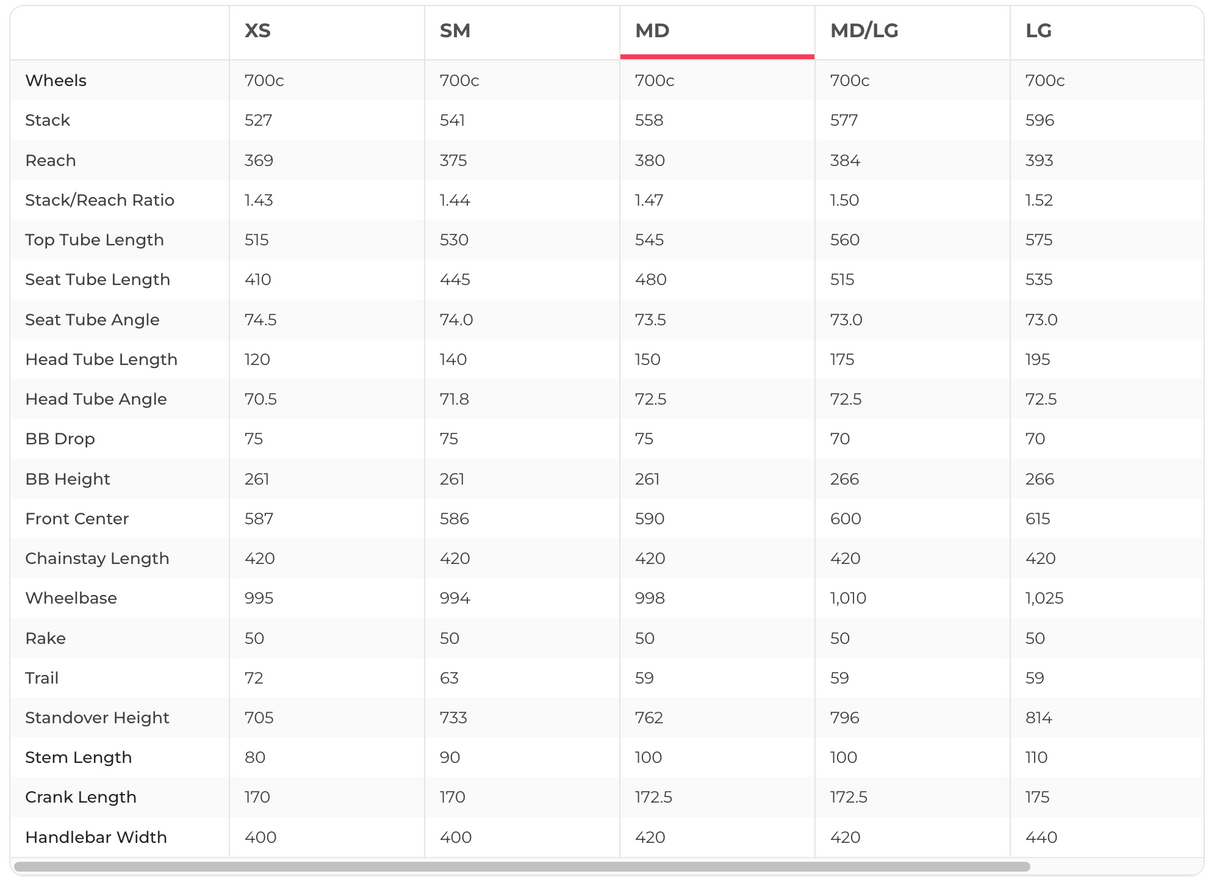Click the 796 standover height value
Viewport: 1214px width, 885px height.
[845, 718]
